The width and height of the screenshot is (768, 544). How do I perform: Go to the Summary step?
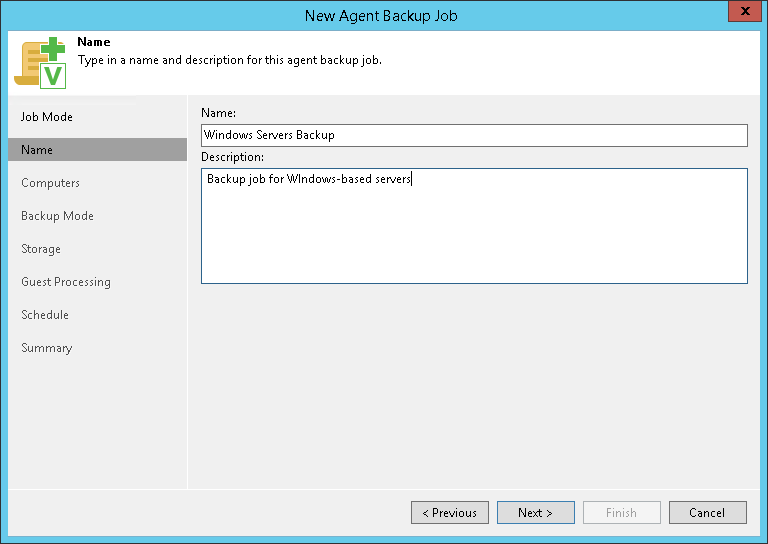47,348
